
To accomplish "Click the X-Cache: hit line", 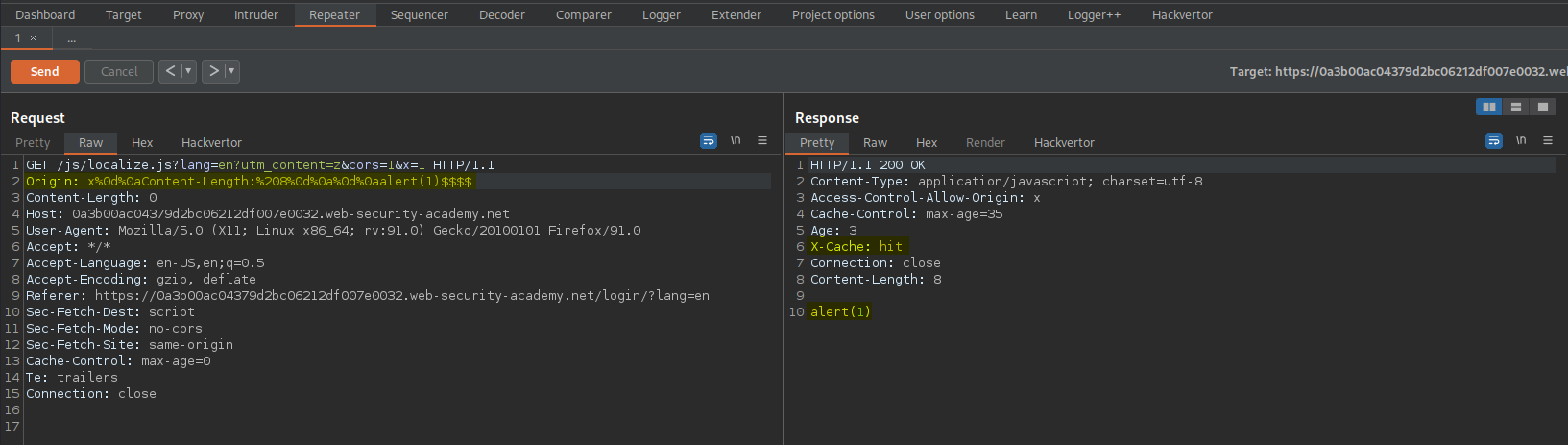I will click(856, 246).
